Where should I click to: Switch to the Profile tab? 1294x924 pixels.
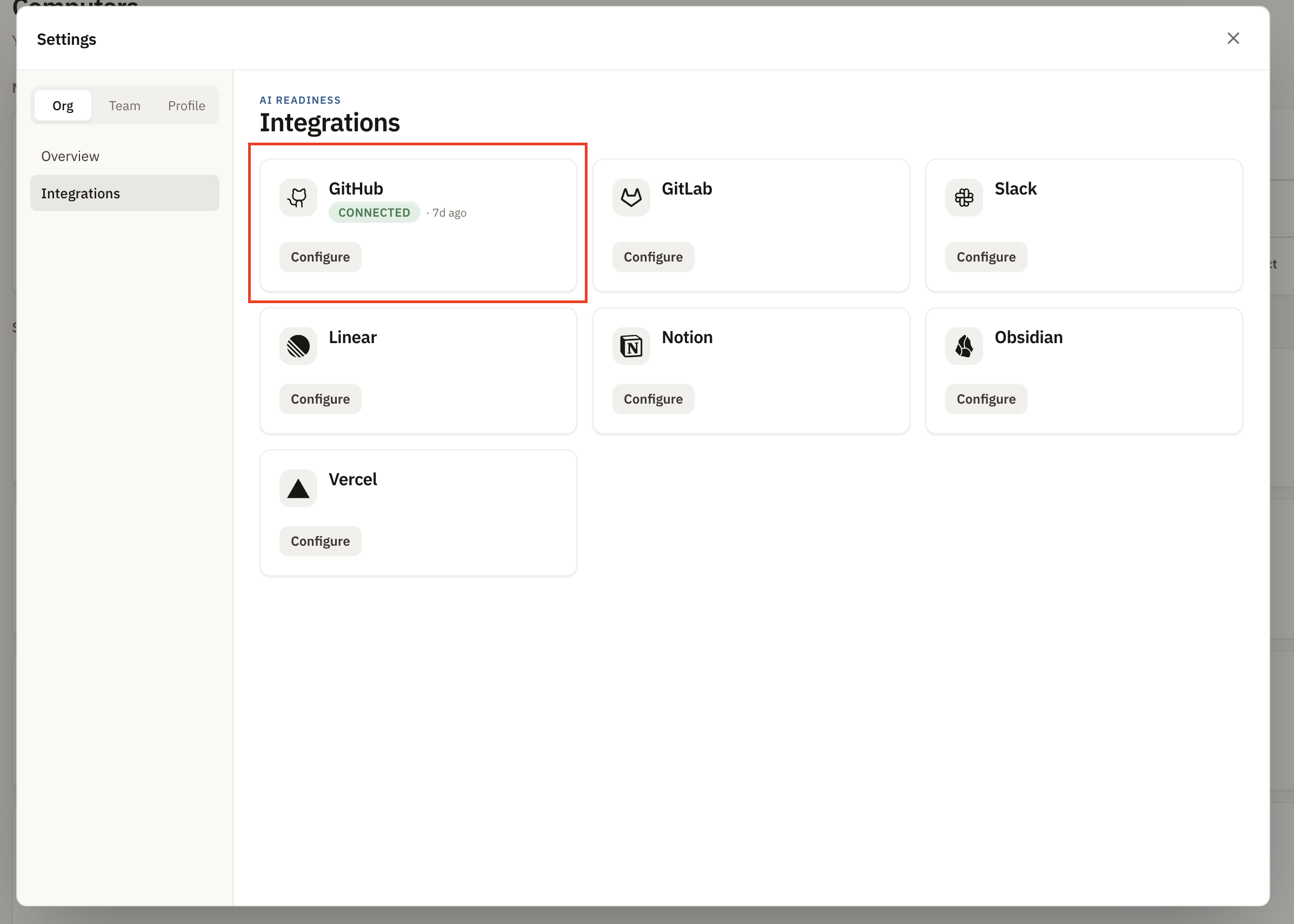[186, 105]
